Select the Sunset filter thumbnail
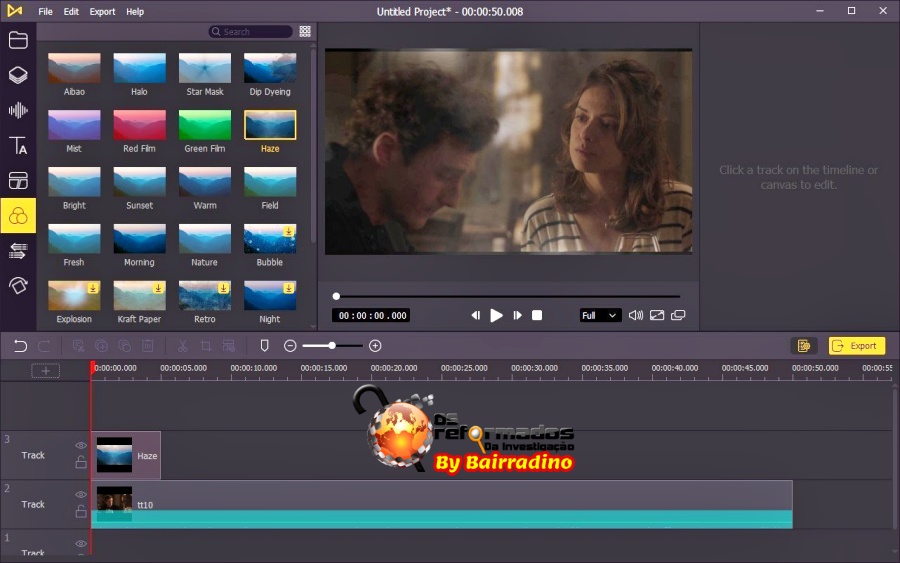 pos(139,182)
